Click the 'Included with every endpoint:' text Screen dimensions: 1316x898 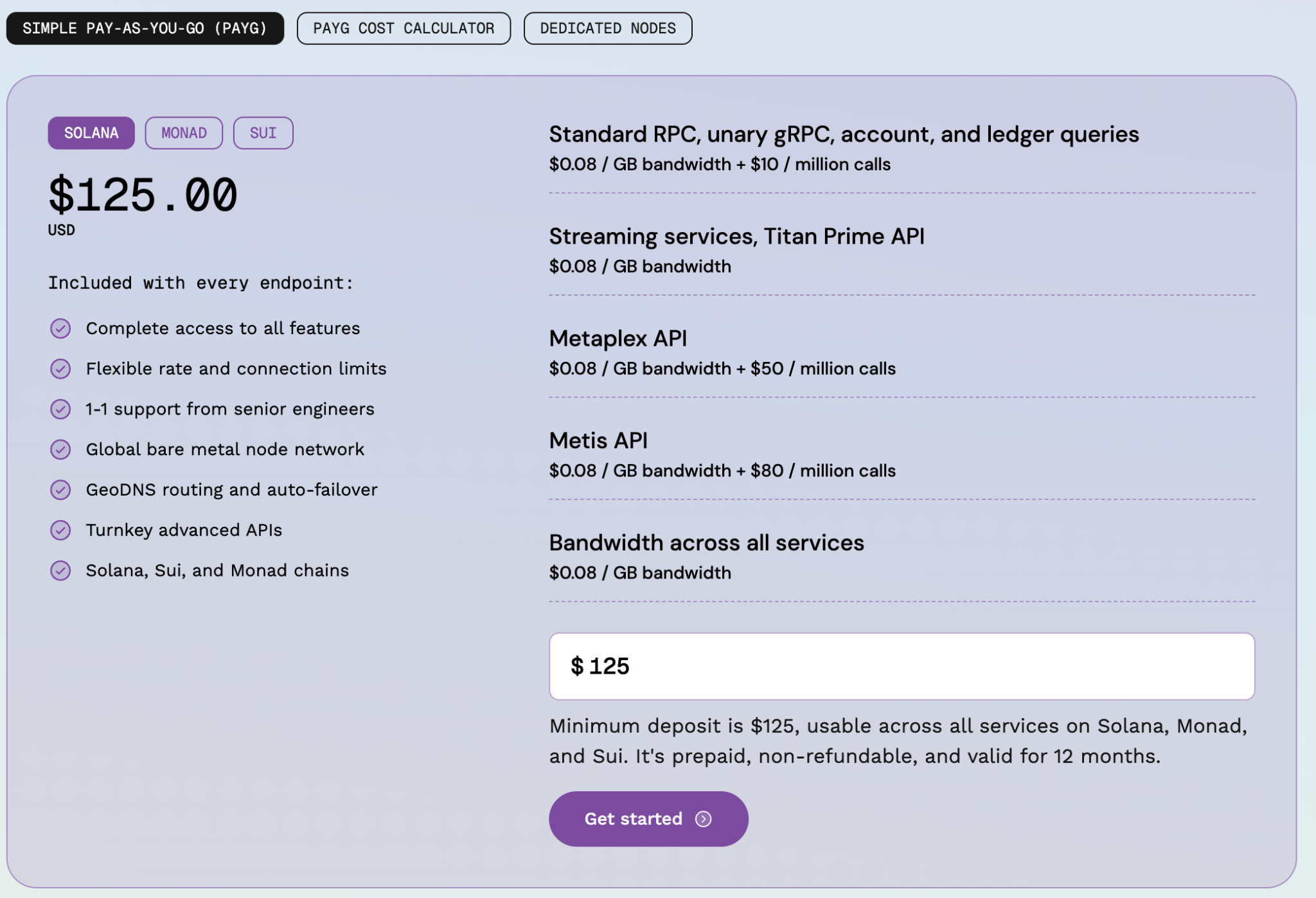pyautogui.click(x=200, y=283)
